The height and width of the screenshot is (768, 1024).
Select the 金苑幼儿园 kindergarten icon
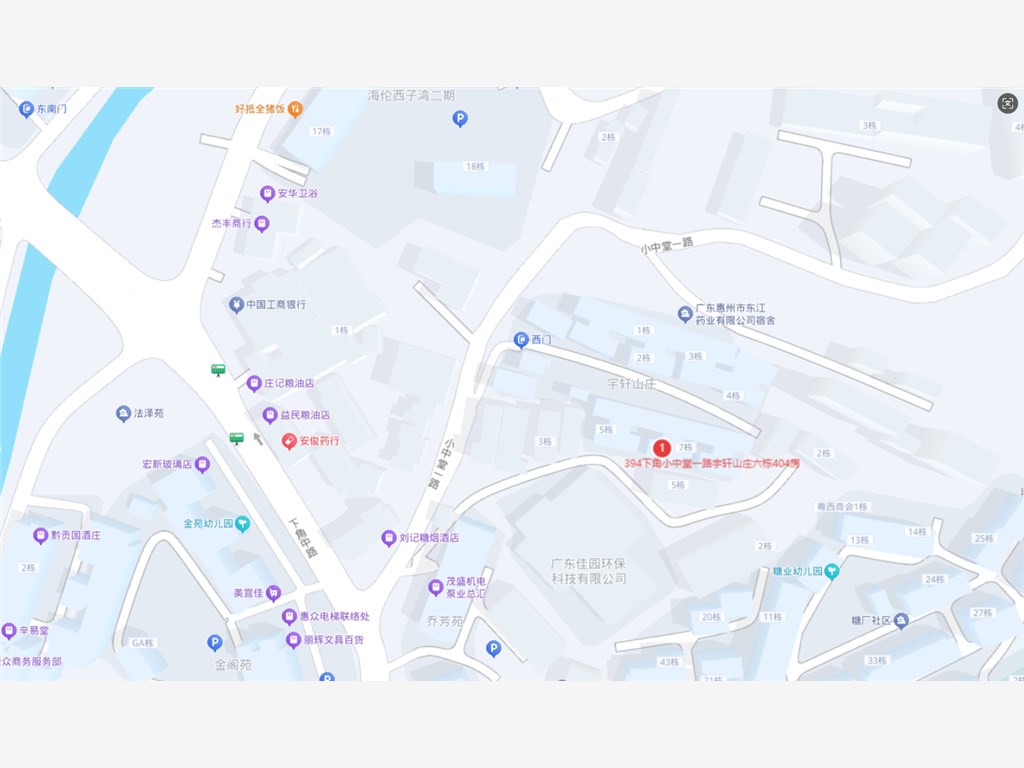[x=242, y=524]
